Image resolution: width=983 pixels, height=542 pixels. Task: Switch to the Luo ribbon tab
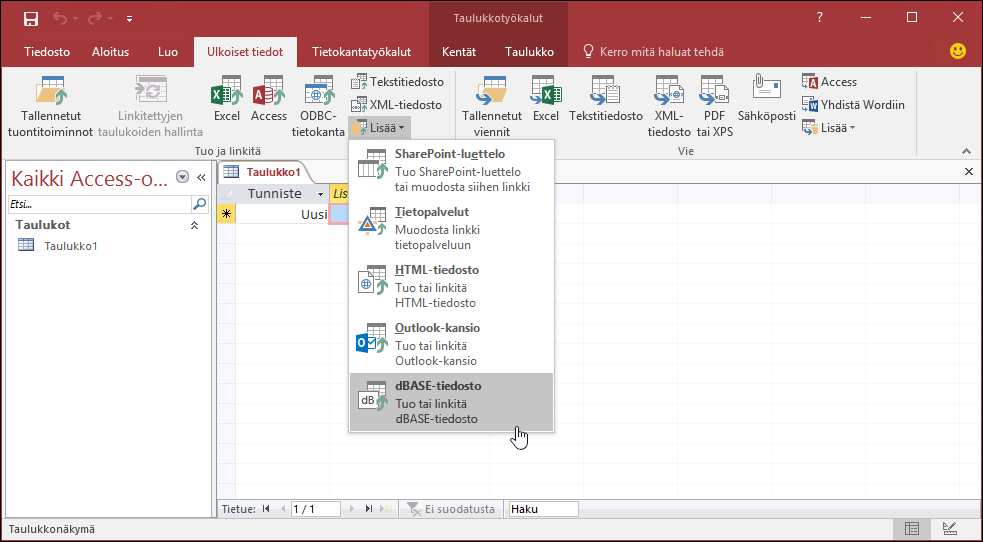tap(167, 52)
